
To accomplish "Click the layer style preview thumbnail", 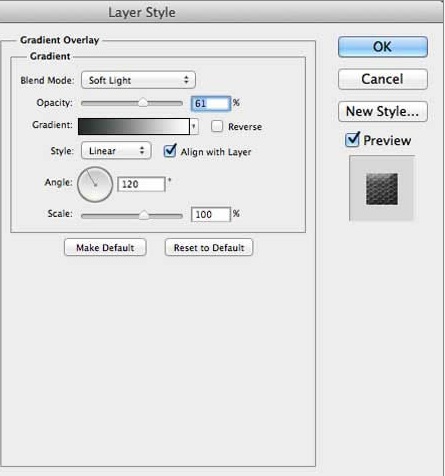I will 382,188.
